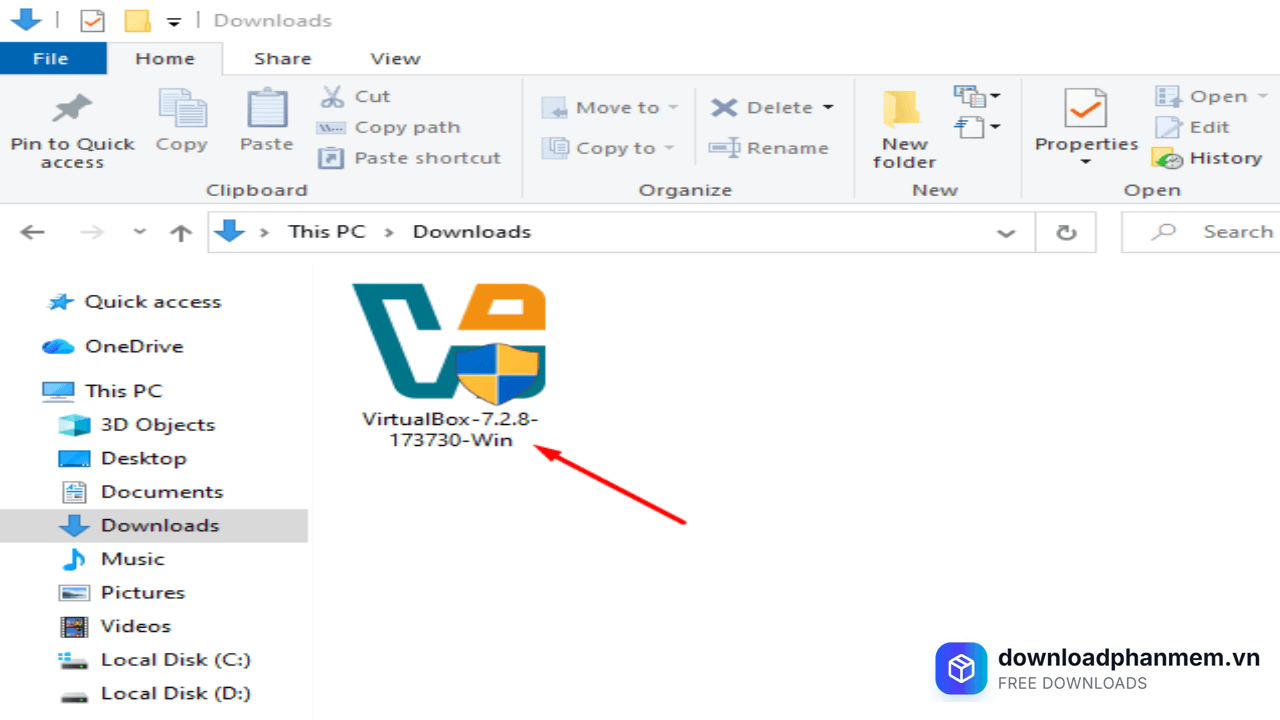This screenshot has width=1280, height=720.
Task: Expand the Move to dropdown
Action: tap(672, 108)
